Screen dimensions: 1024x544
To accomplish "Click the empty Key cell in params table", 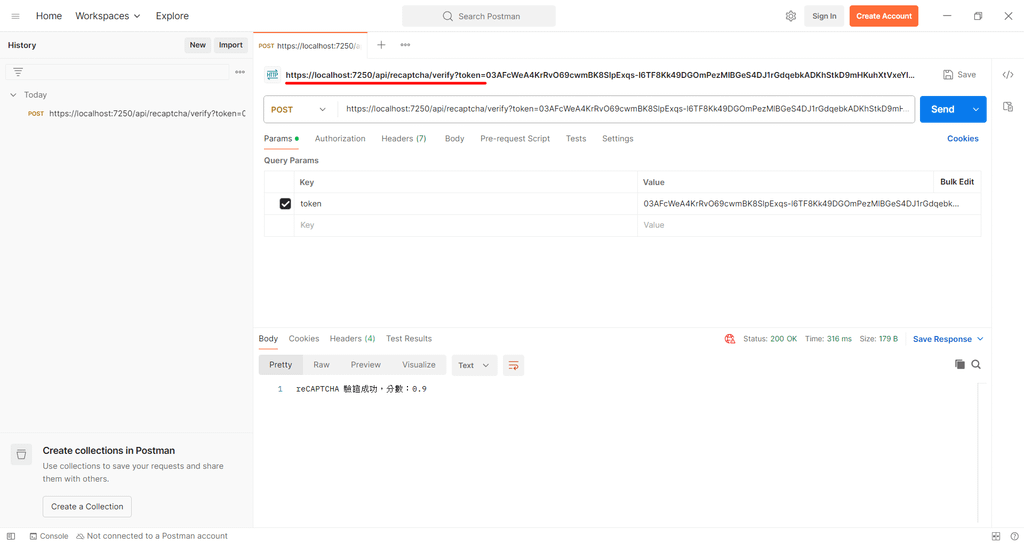I will click(466, 225).
